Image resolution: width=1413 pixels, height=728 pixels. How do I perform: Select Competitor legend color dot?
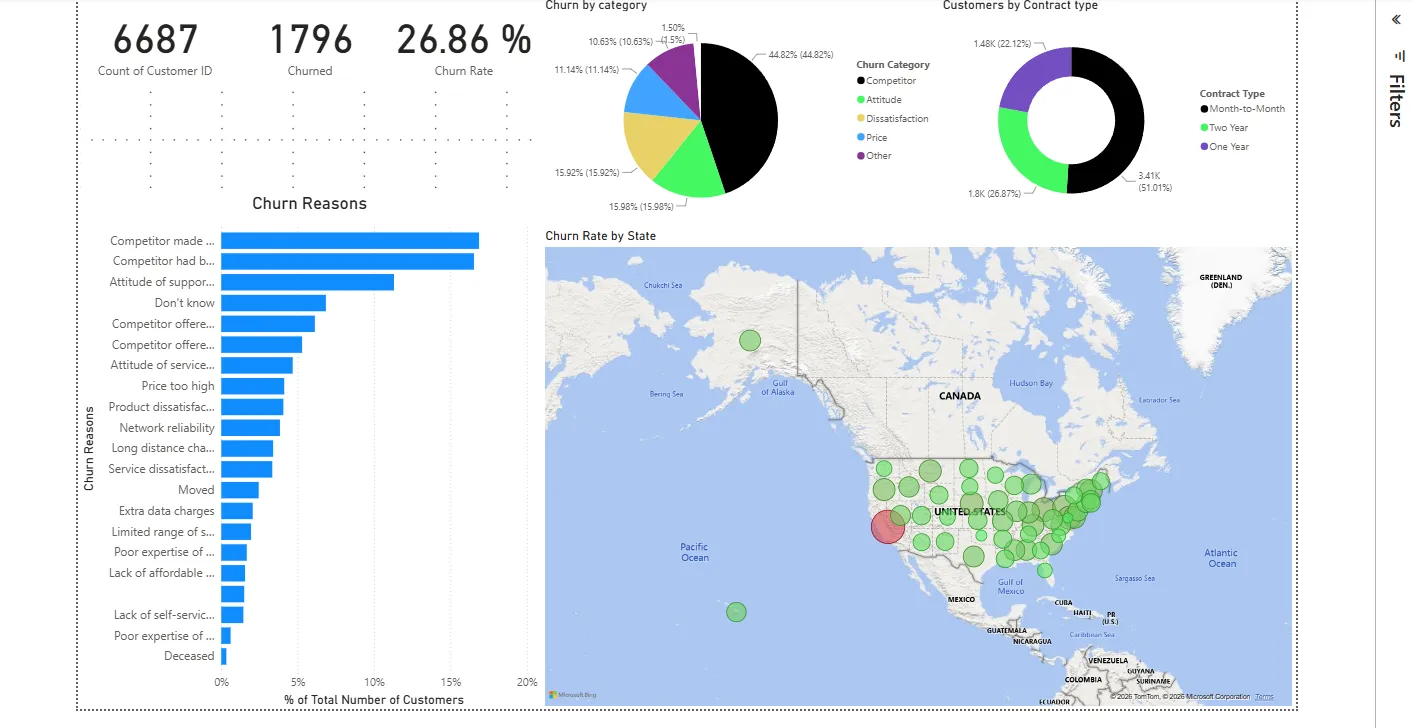(x=861, y=81)
